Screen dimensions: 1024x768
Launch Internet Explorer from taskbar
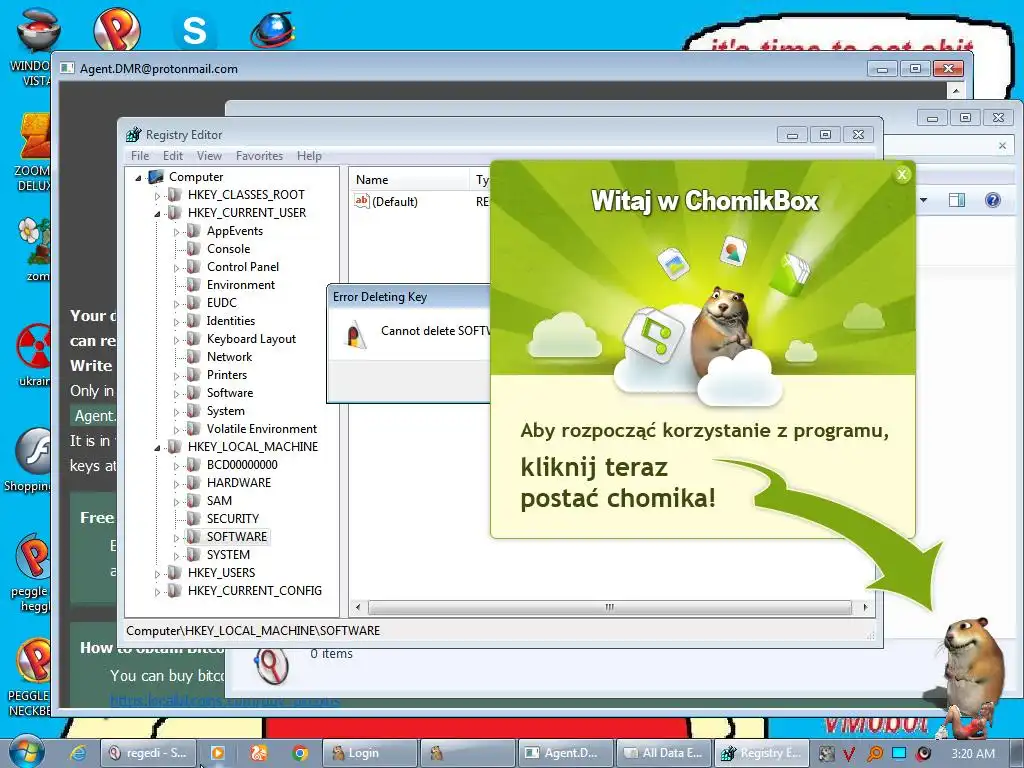coord(78,753)
